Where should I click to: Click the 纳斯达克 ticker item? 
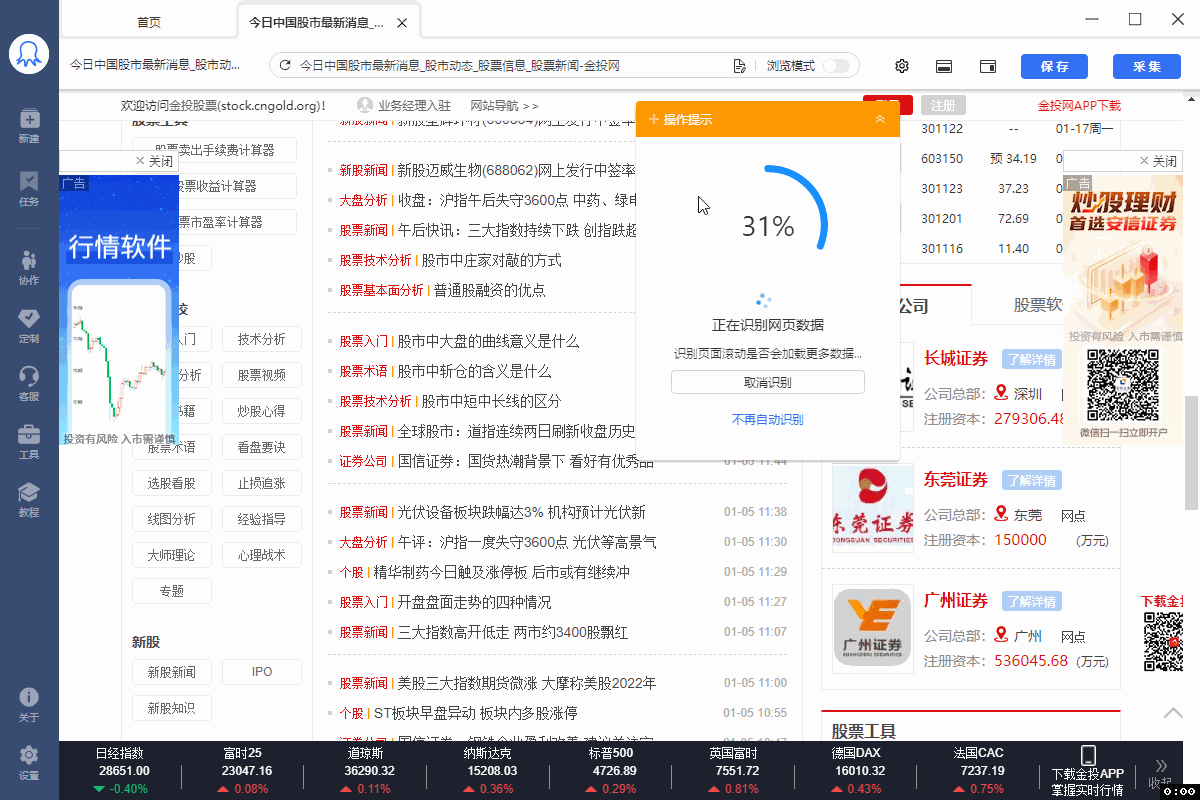click(x=487, y=770)
